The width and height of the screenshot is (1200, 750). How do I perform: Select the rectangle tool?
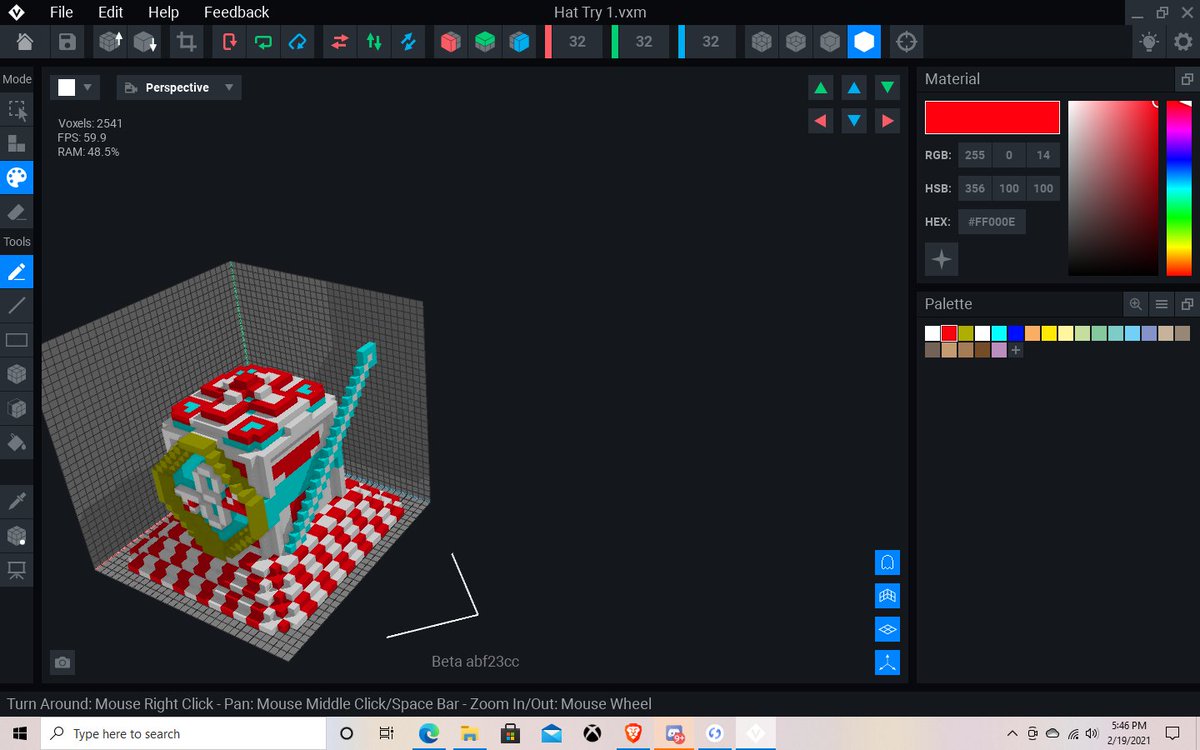click(16, 340)
